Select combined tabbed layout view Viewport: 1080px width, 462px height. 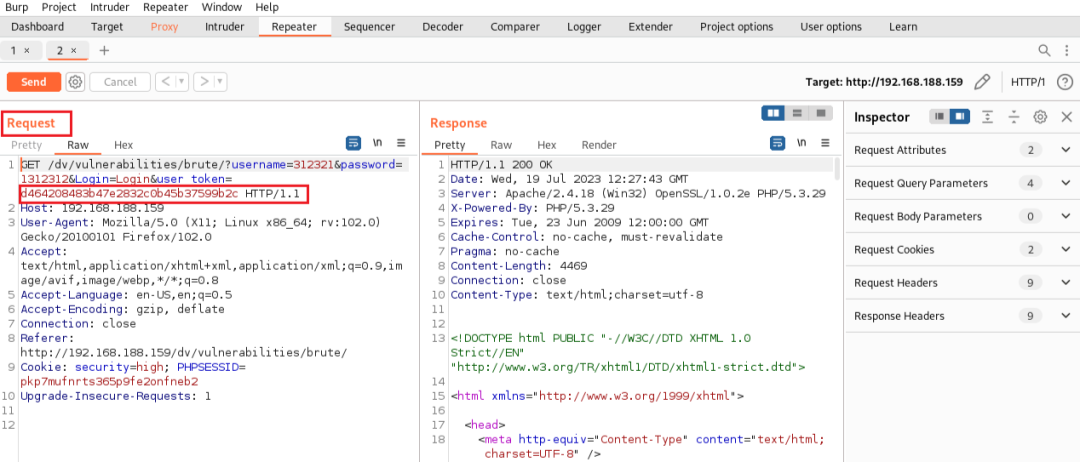[x=820, y=112]
